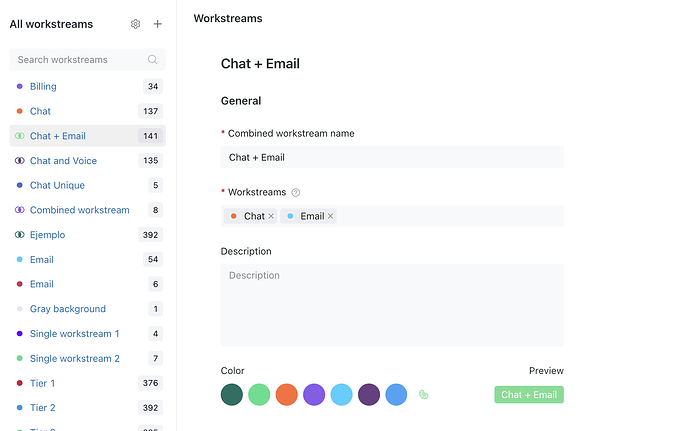Open Single workstream 2
Viewport: 690px width, 431px height.
[x=74, y=358]
